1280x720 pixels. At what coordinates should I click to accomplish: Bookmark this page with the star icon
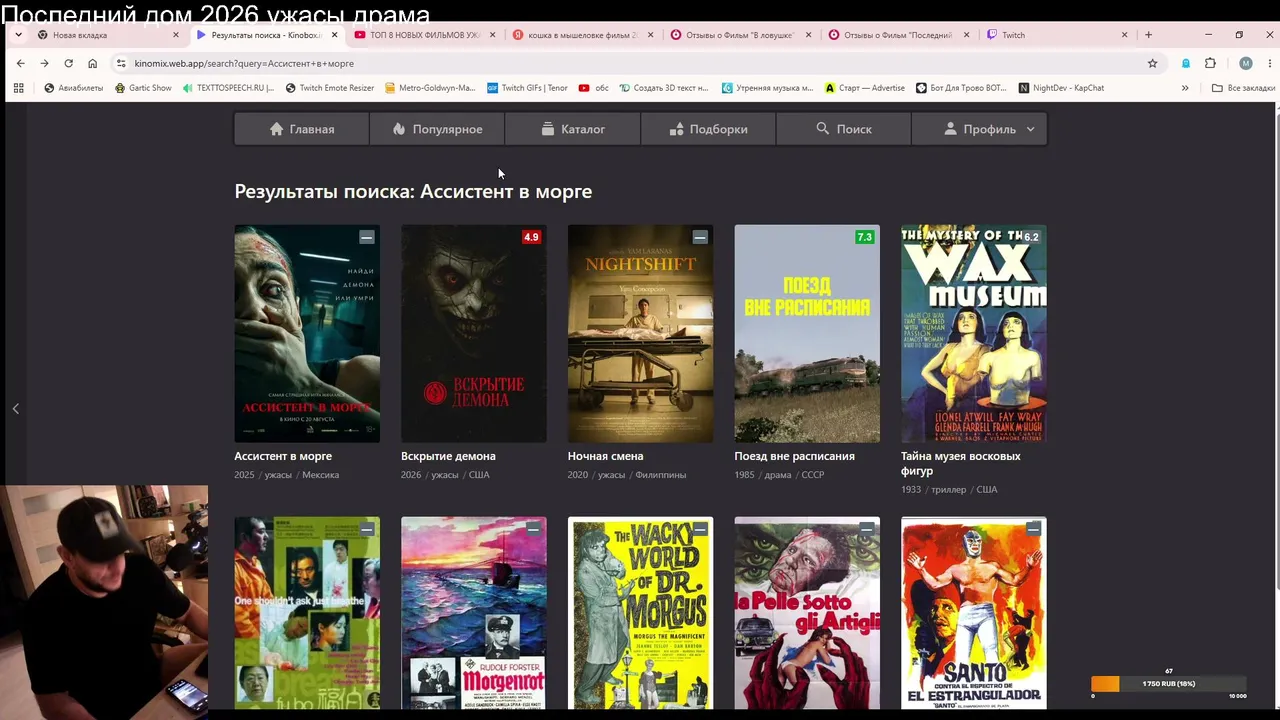[x=1152, y=63]
